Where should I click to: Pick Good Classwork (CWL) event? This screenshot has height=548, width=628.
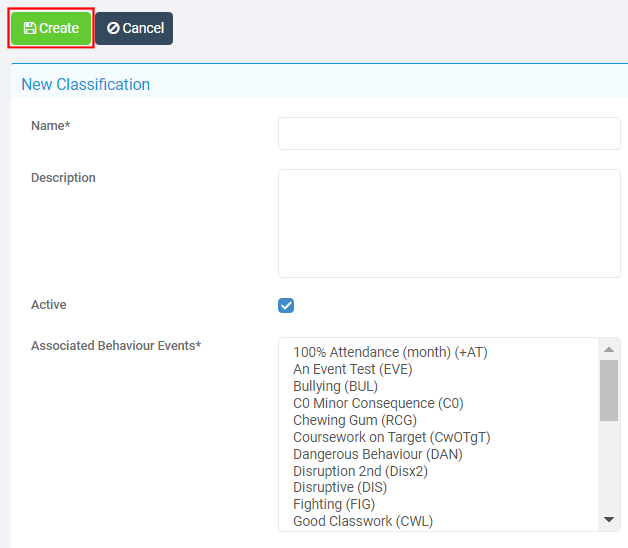click(x=363, y=521)
